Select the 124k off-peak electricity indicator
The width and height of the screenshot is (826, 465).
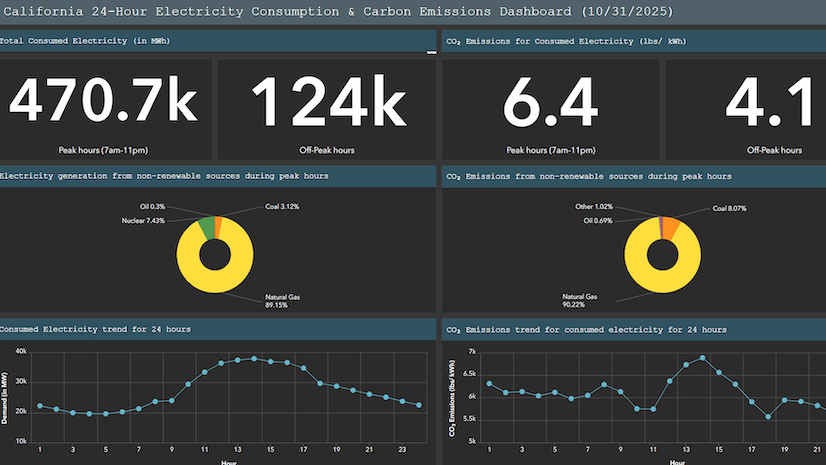[x=328, y=101]
